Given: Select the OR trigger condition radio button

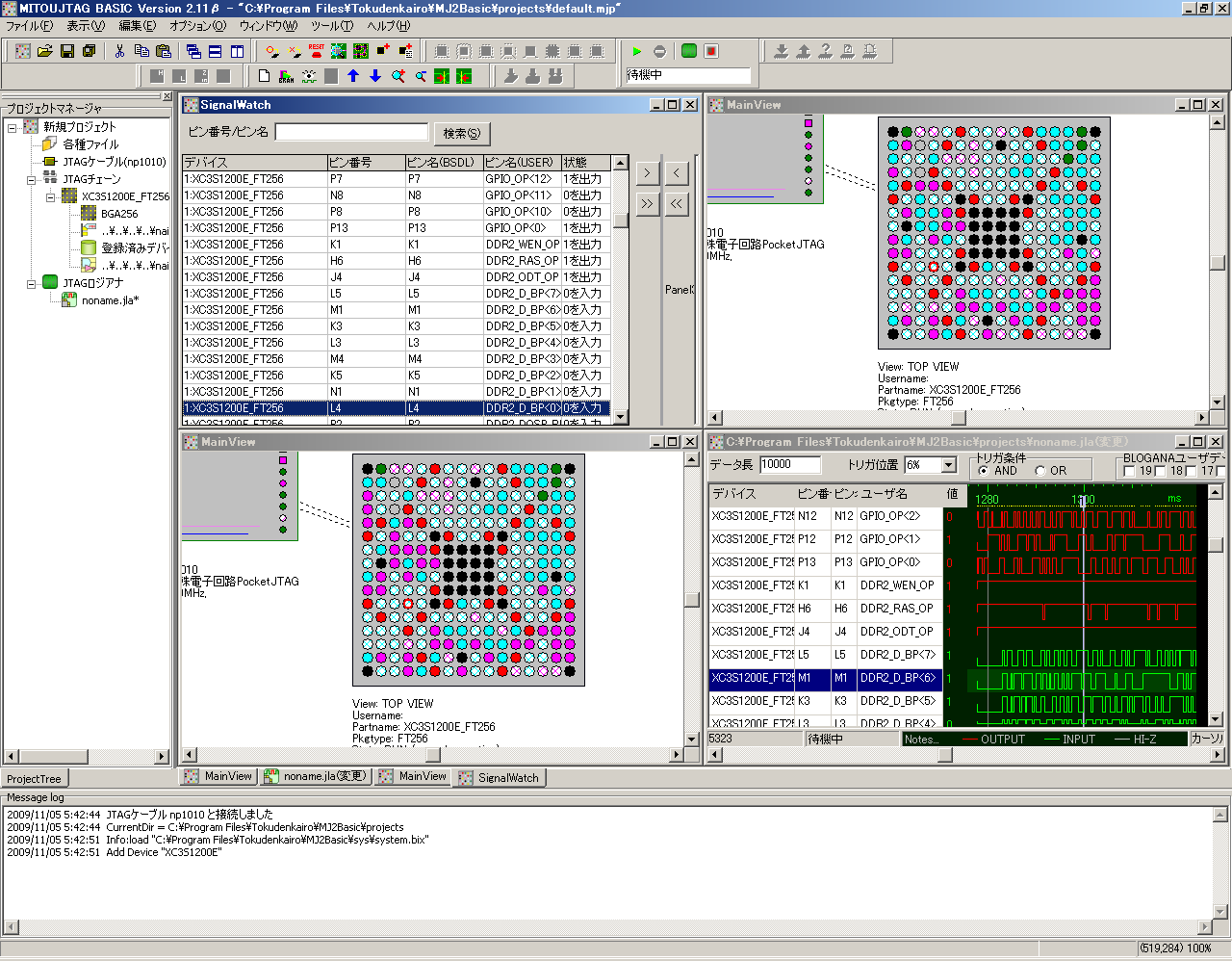Looking at the screenshot, I should pyautogui.click(x=1040, y=471).
